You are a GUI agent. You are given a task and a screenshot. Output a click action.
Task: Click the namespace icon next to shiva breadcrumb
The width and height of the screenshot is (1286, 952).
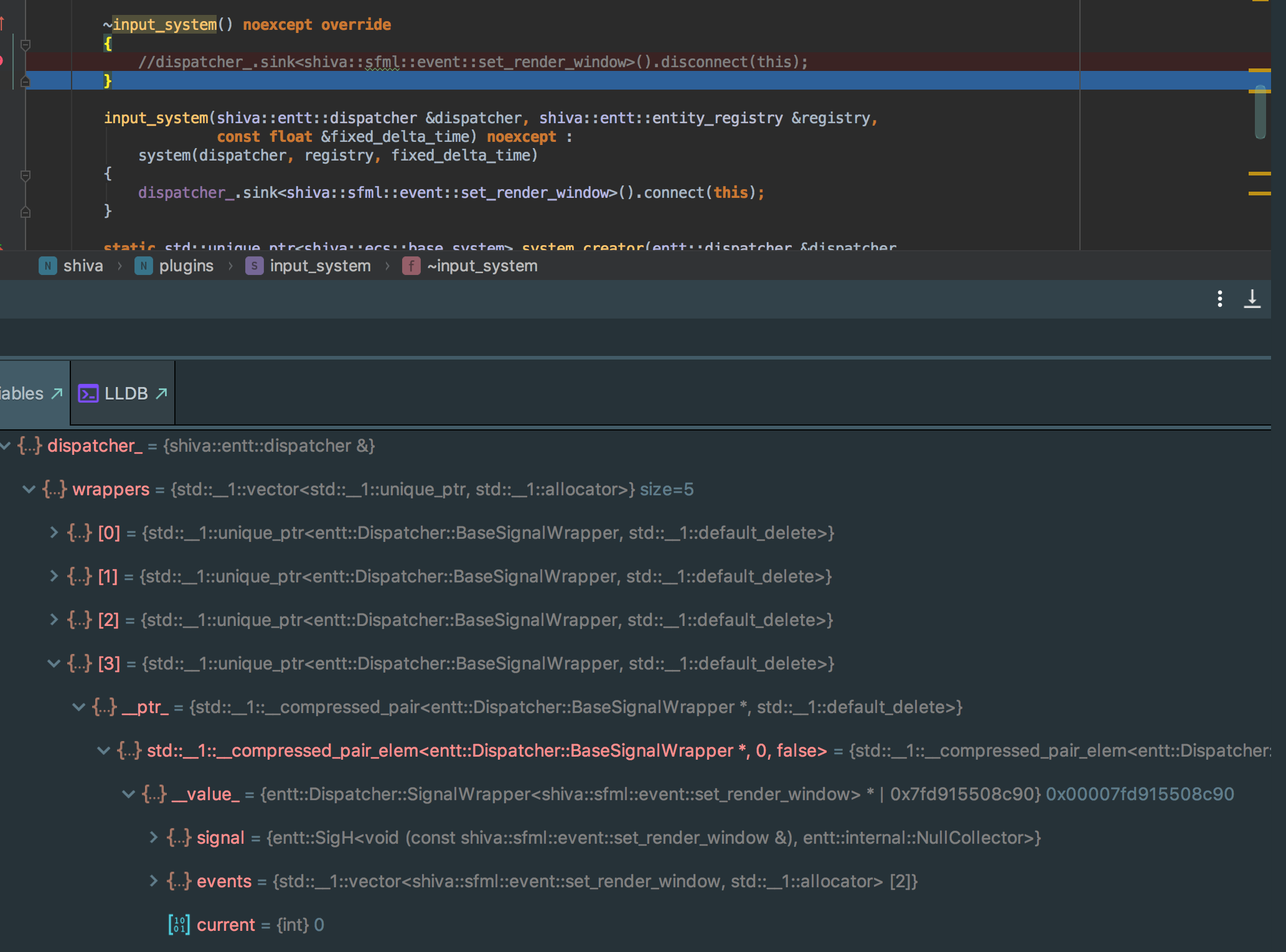(x=48, y=266)
